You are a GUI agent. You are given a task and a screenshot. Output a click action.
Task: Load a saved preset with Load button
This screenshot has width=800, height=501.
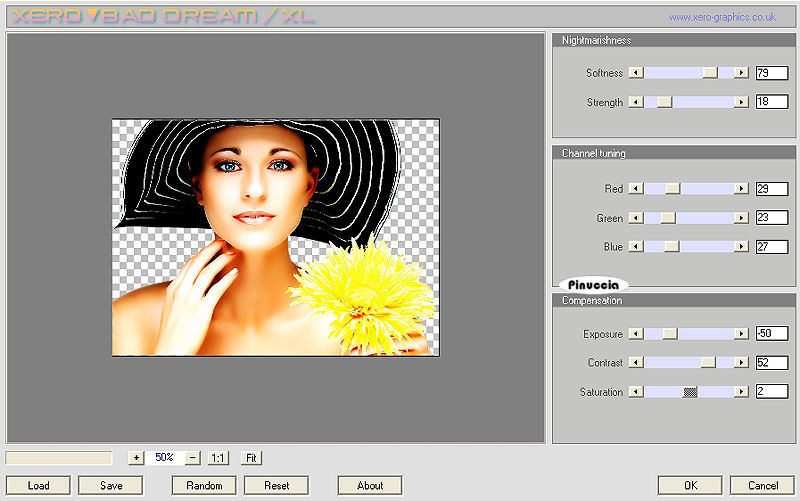[38, 485]
